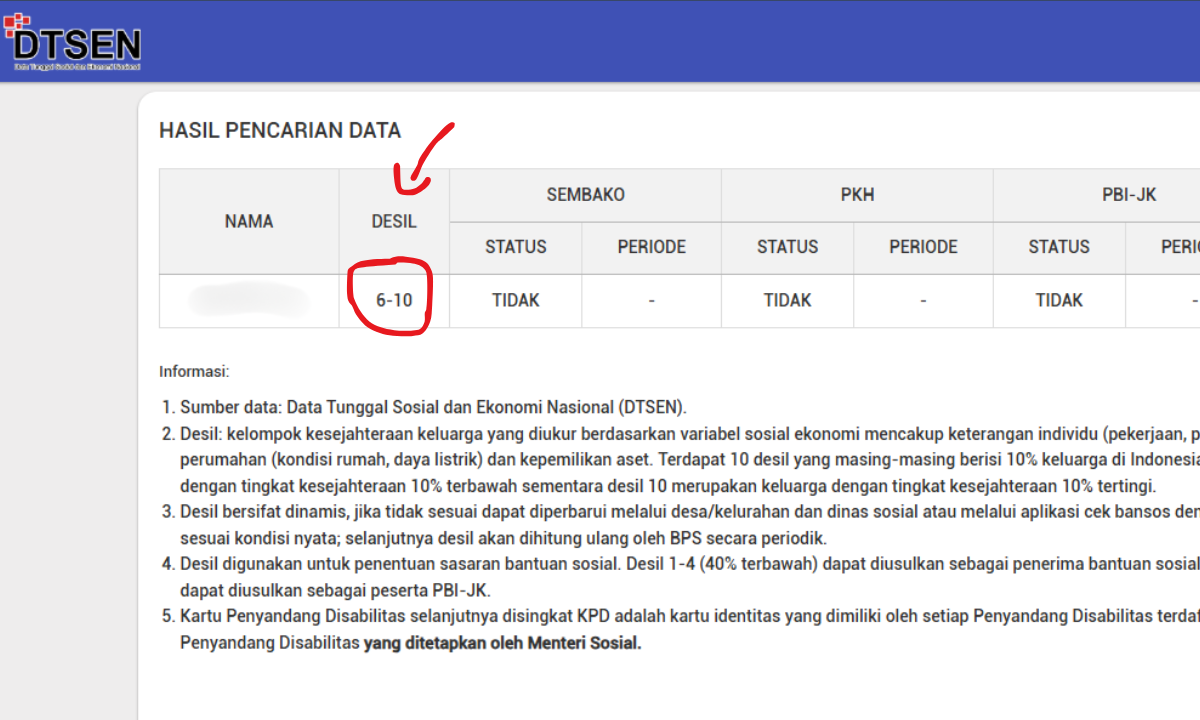
Task: Click the dash periode value under PKH
Action: pos(923,300)
